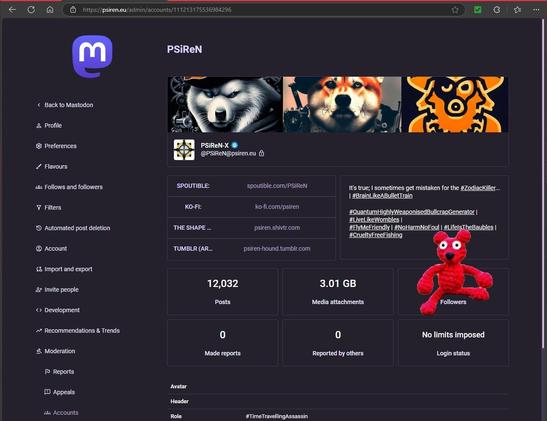
Task: Click the 3.01 GB Media attachments card
Action: tap(338, 292)
